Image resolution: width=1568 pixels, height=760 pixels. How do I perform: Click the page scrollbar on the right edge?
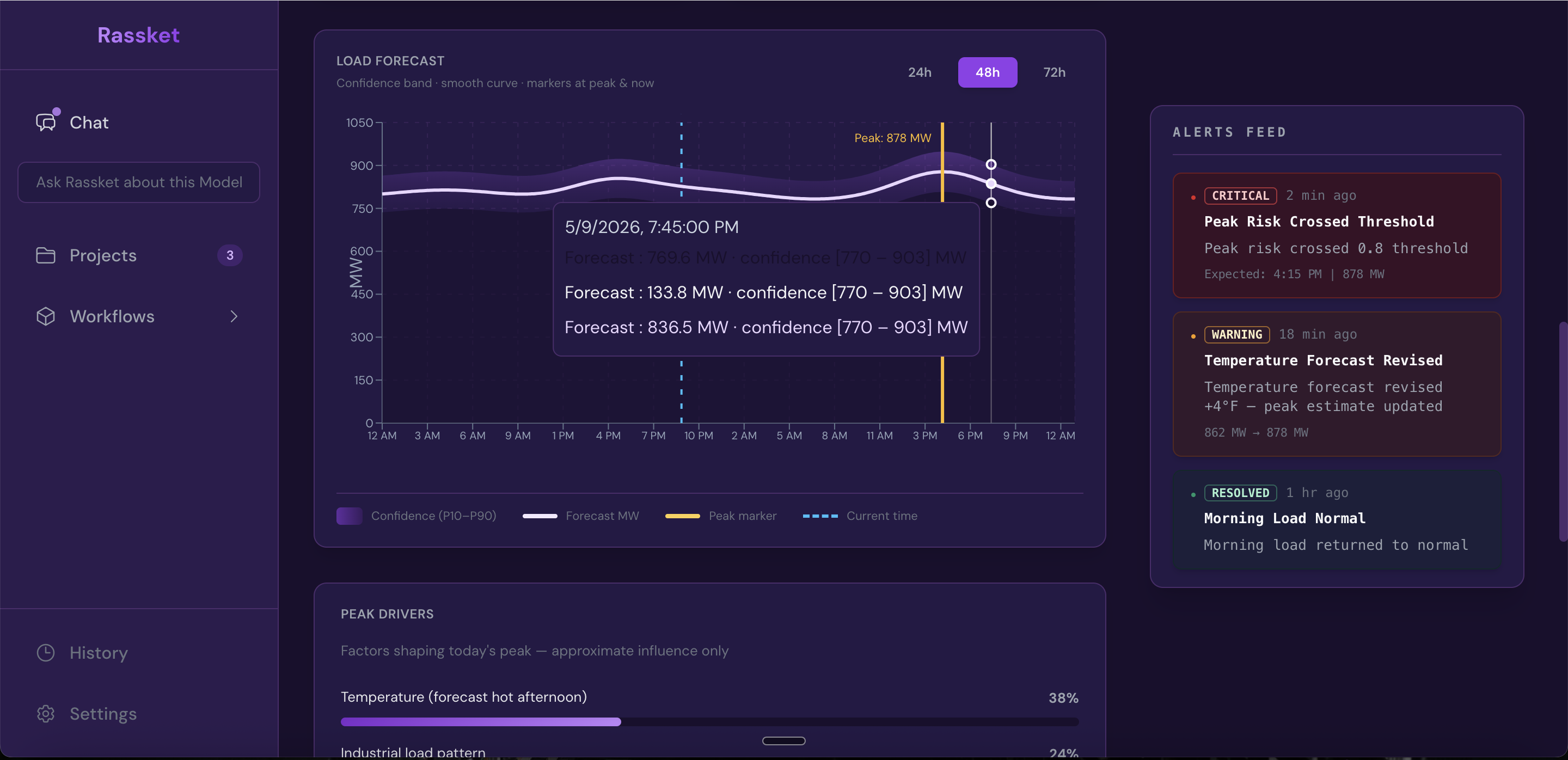(x=1563, y=431)
